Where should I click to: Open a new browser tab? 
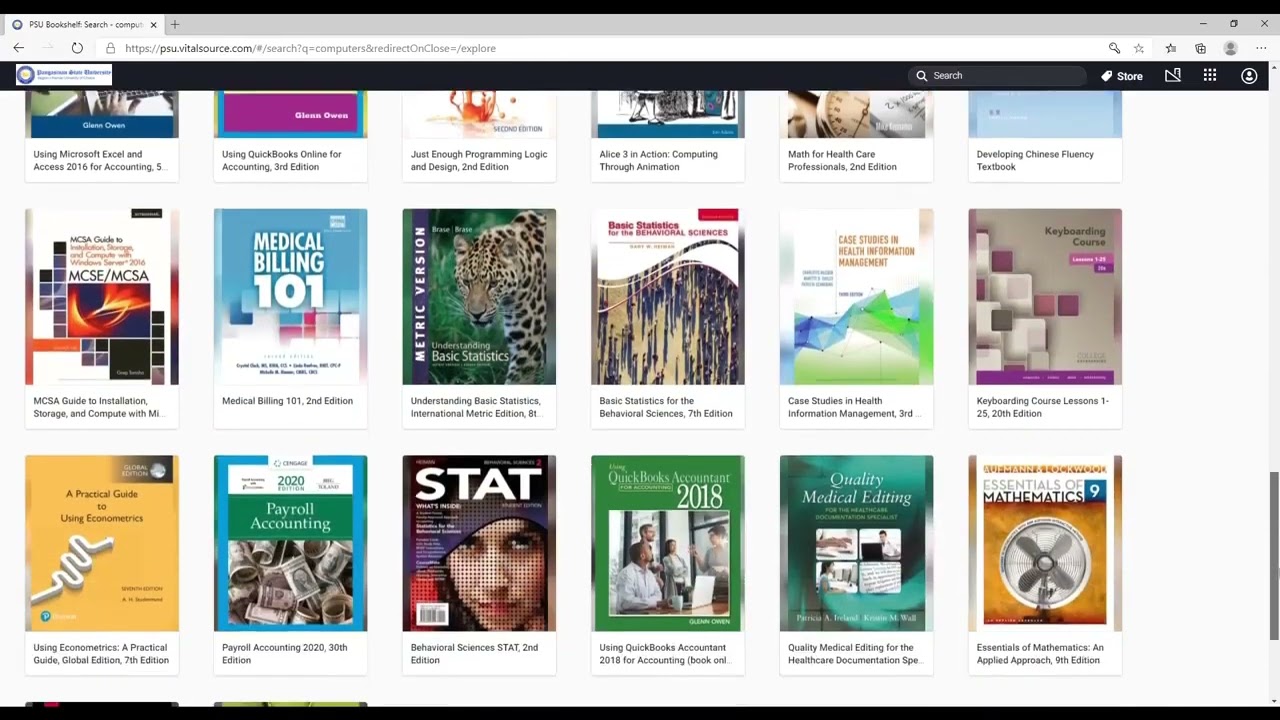[175, 24]
